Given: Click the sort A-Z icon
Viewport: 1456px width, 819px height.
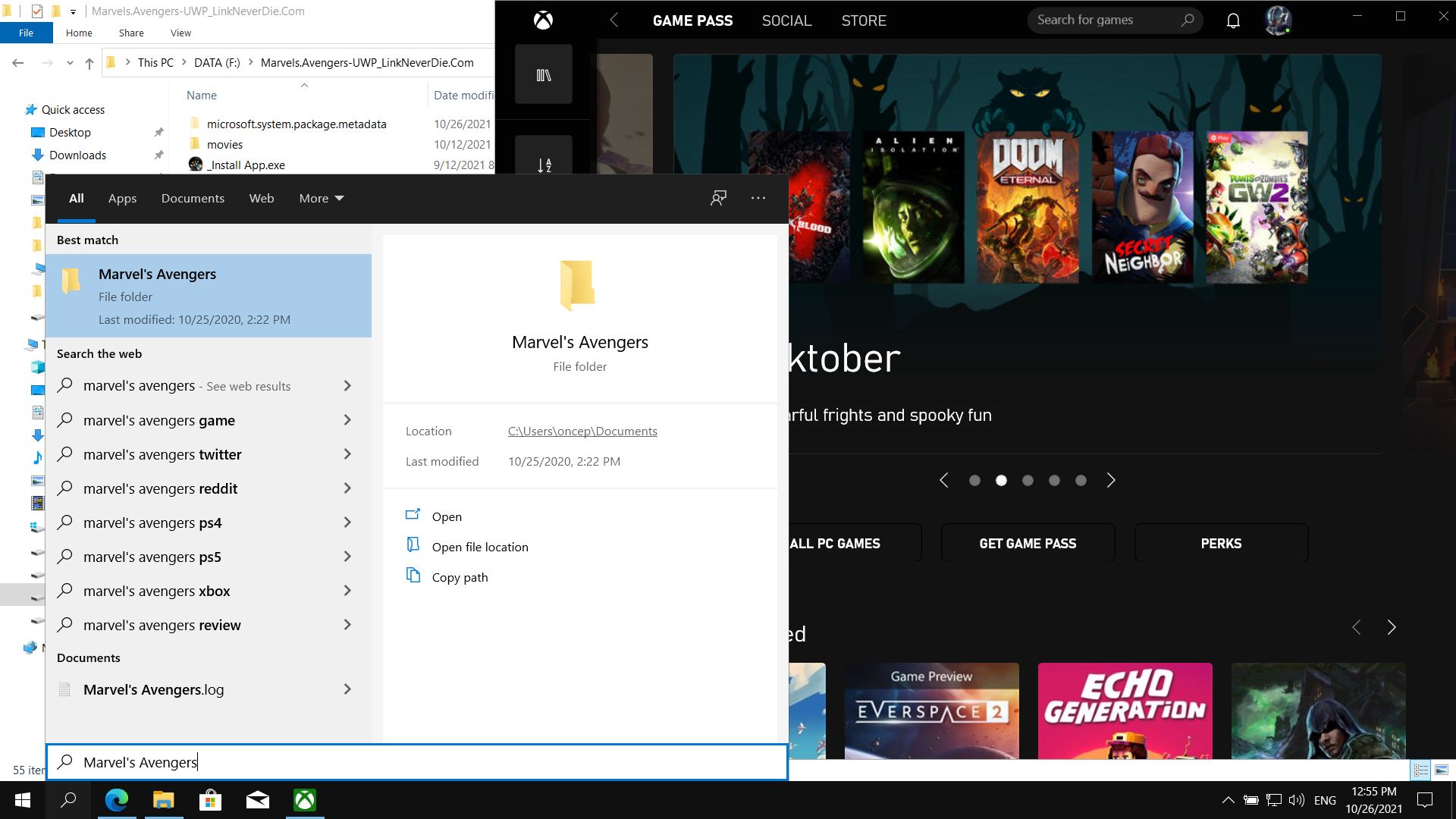Looking at the screenshot, I should pyautogui.click(x=543, y=164).
